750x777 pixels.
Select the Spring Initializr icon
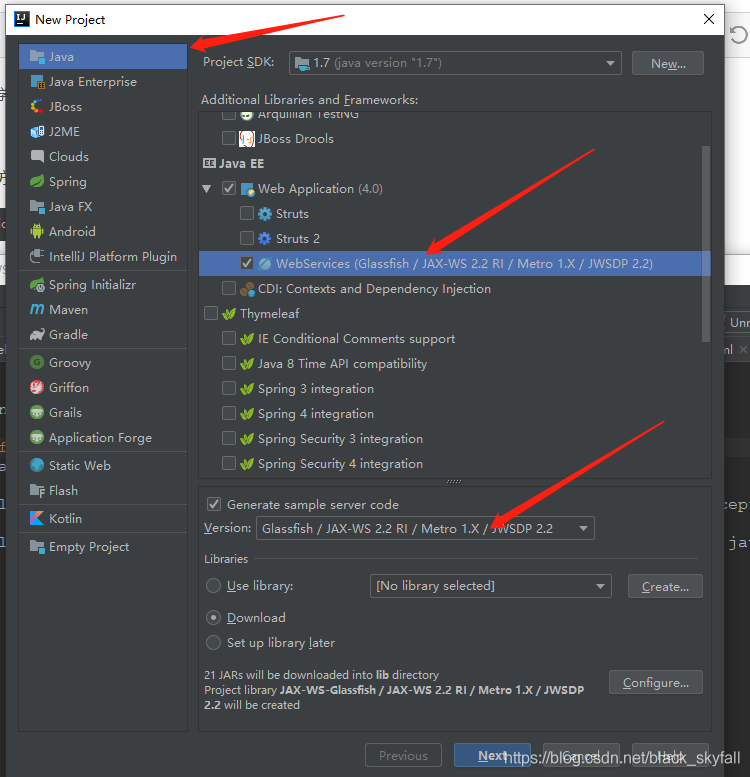[37, 285]
